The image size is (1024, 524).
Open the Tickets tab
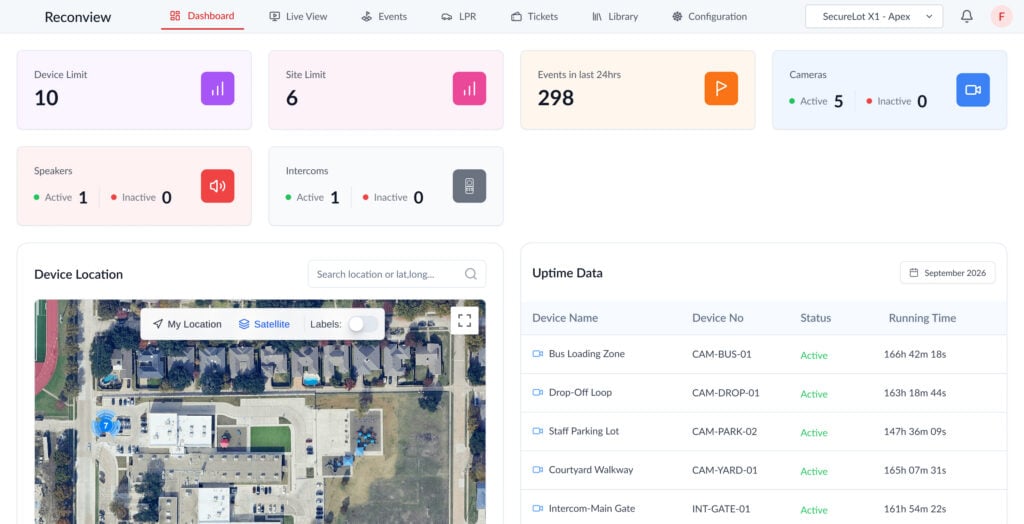534,16
